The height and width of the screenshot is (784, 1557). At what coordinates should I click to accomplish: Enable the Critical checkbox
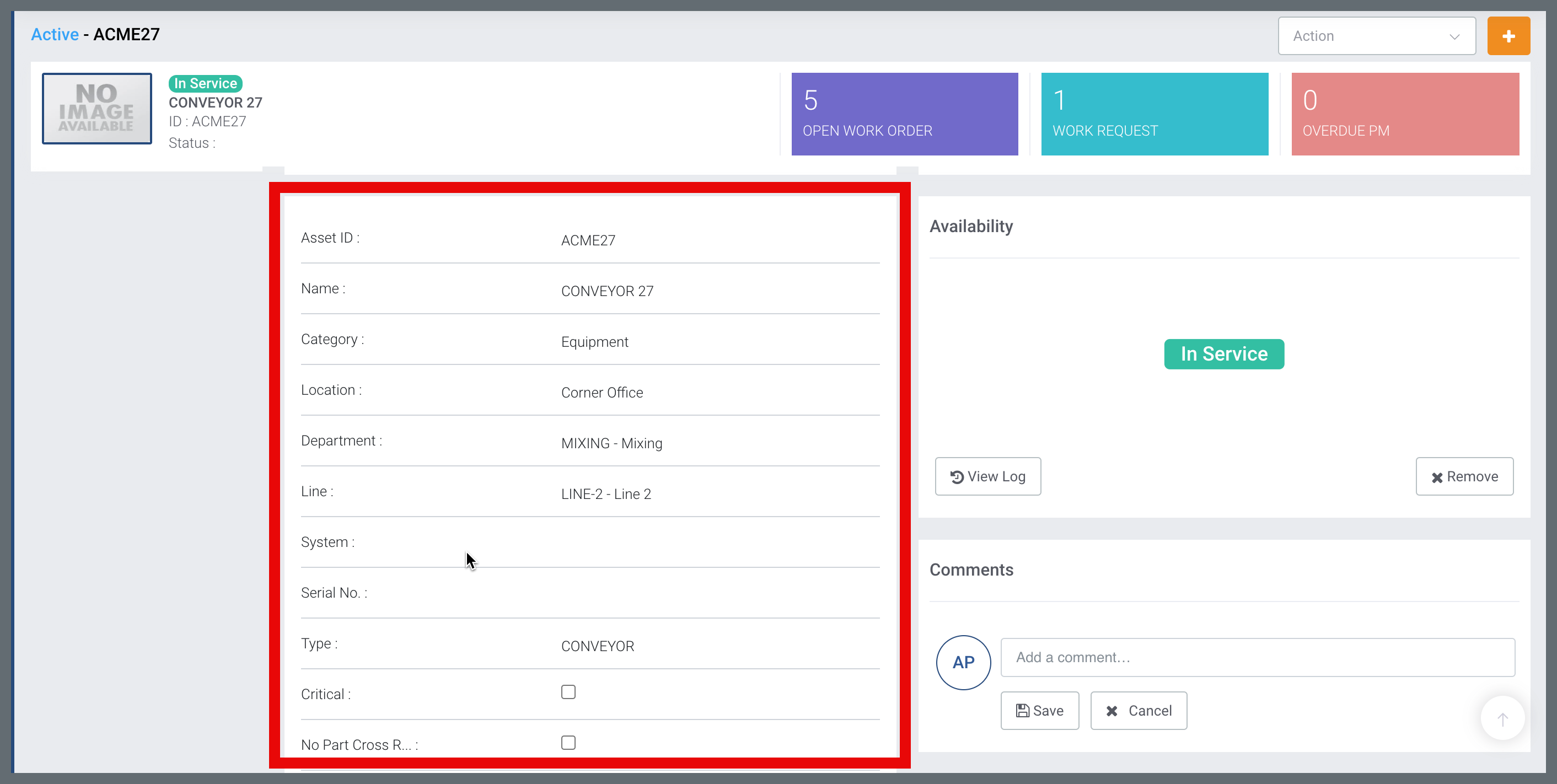(x=568, y=691)
